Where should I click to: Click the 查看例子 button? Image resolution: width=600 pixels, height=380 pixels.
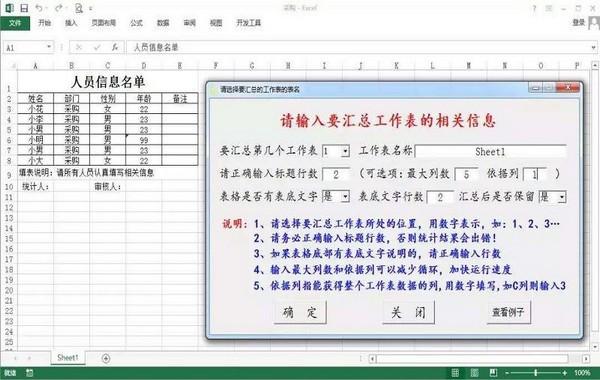(508, 312)
